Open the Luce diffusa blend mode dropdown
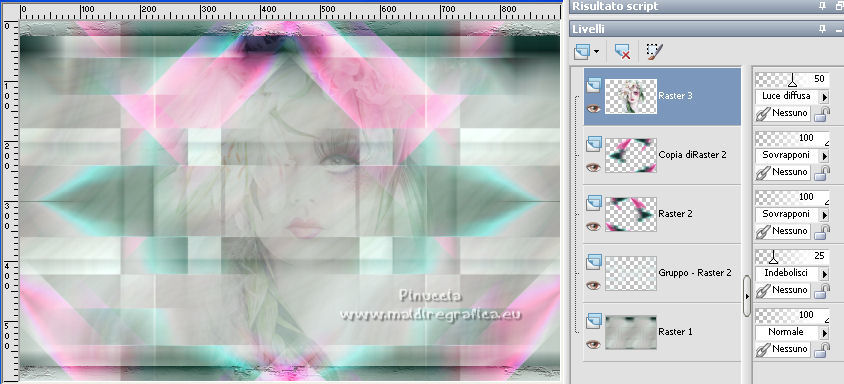The height and width of the screenshot is (384, 844). click(x=824, y=97)
